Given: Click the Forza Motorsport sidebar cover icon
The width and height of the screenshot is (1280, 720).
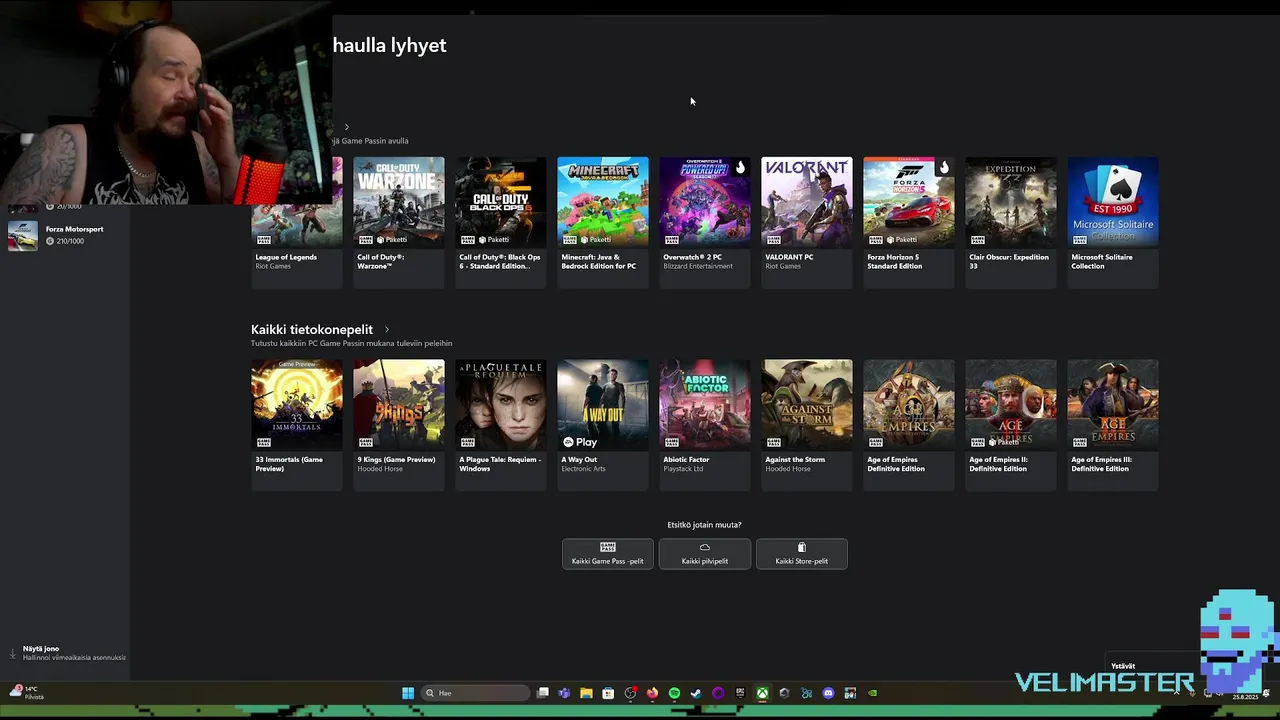Looking at the screenshot, I should [23, 235].
